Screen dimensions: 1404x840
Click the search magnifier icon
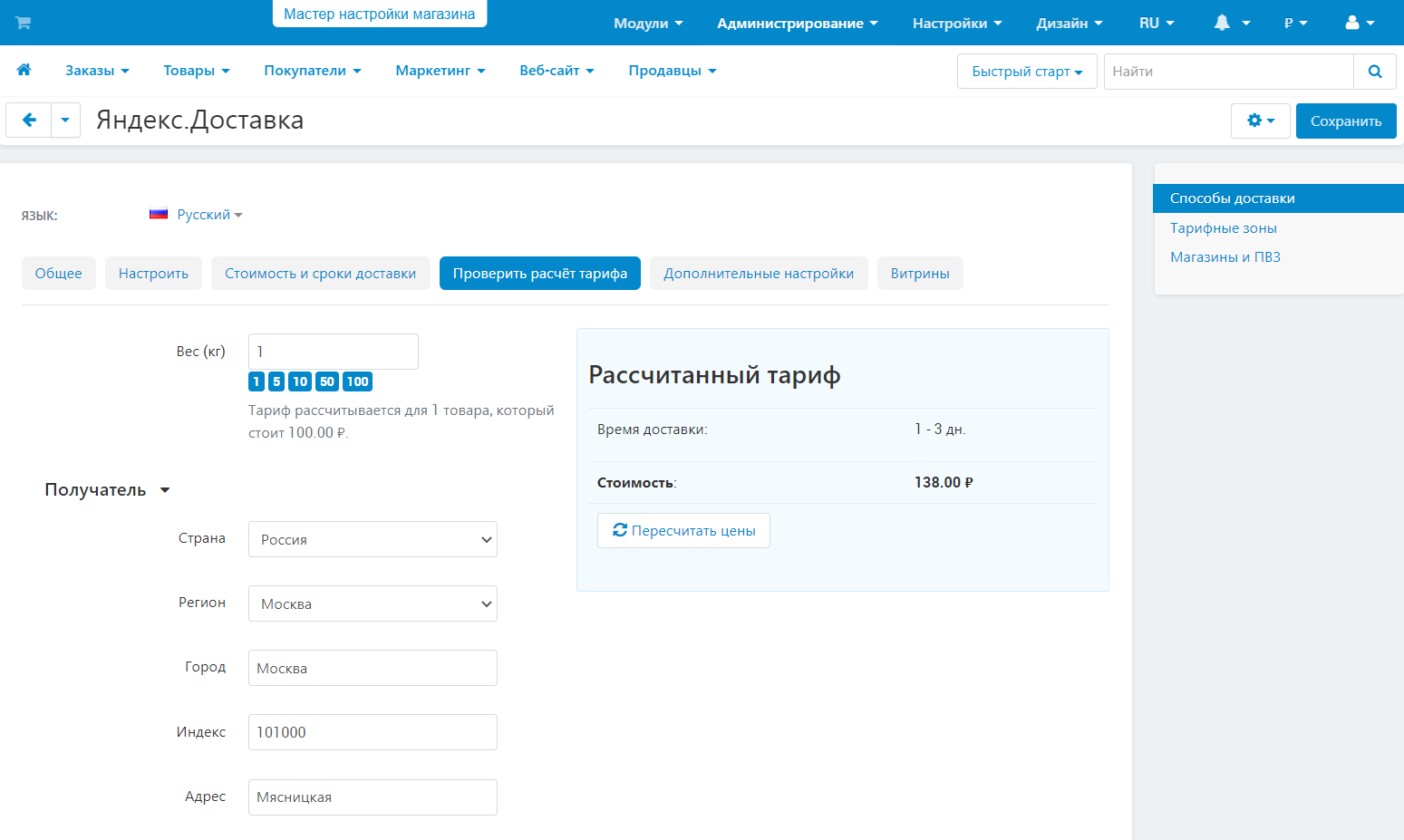[x=1374, y=72]
